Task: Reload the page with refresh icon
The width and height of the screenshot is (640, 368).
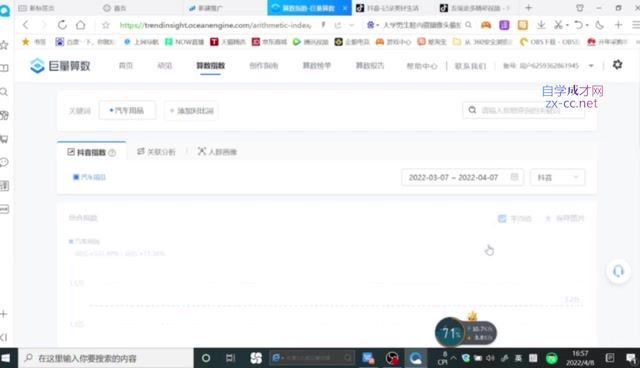Action: 62,25
